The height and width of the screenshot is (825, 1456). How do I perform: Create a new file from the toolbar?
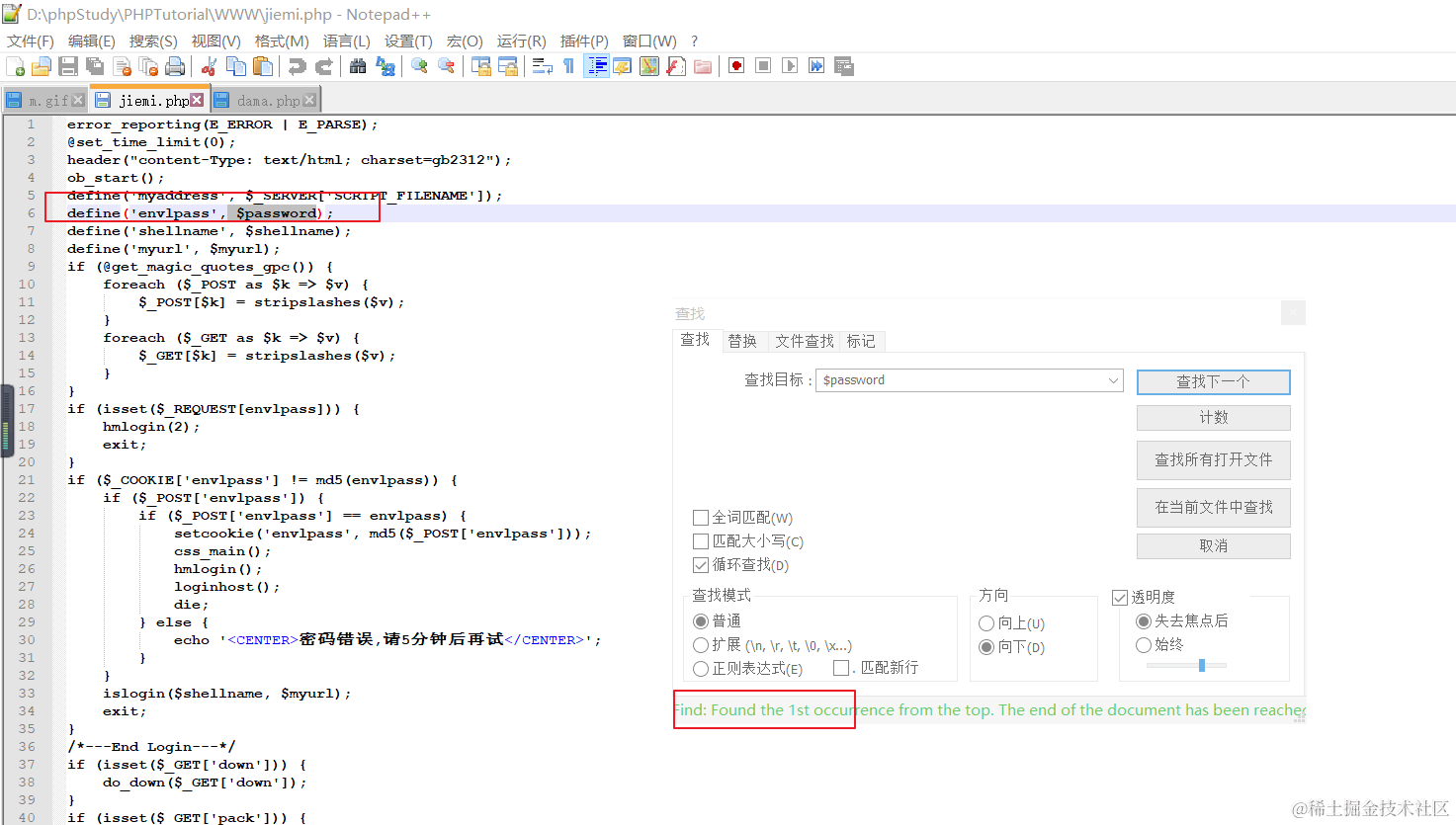(15, 66)
